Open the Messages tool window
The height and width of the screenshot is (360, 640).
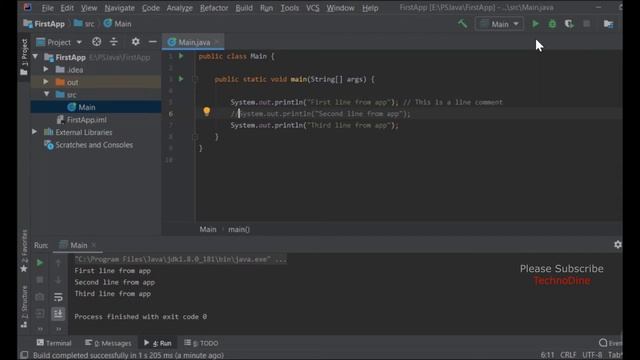108,343
